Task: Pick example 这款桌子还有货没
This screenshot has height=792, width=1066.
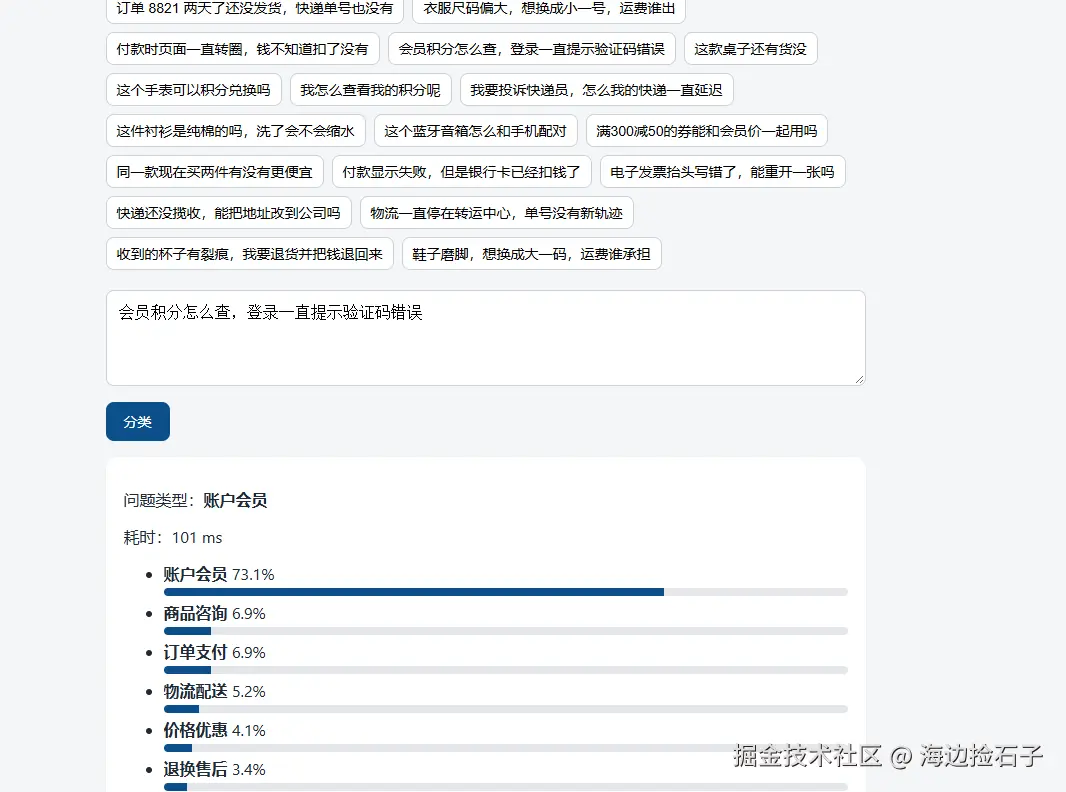Action: (x=751, y=49)
